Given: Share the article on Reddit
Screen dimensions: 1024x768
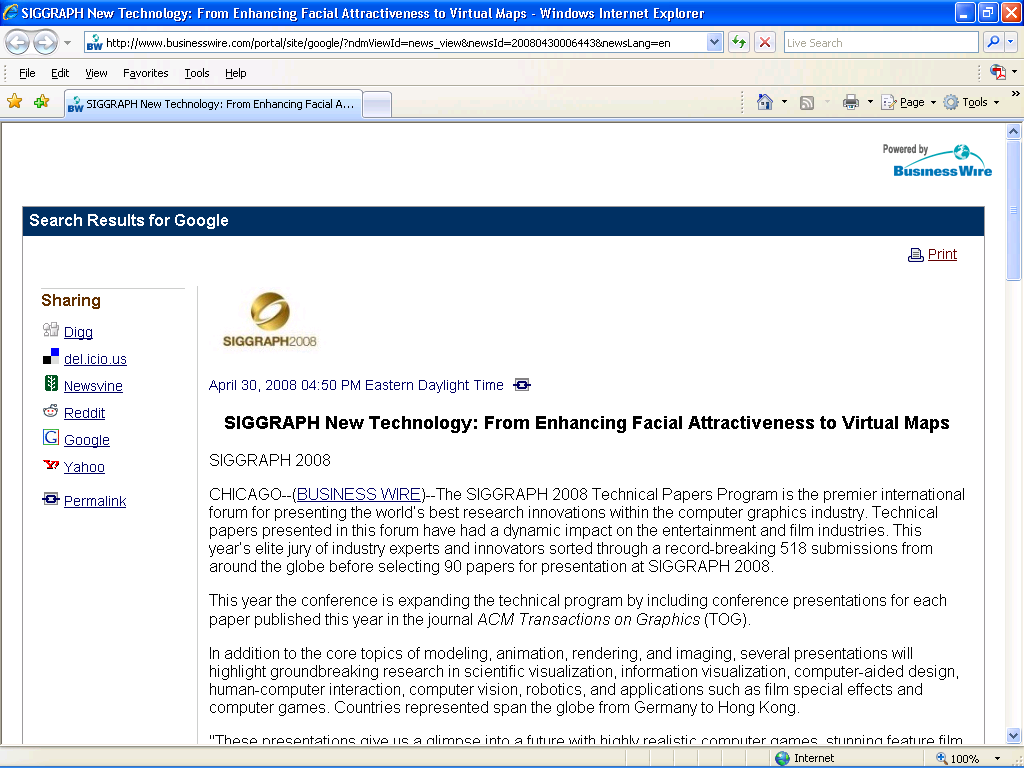Looking at the screenshot, I should click(84, 413).
